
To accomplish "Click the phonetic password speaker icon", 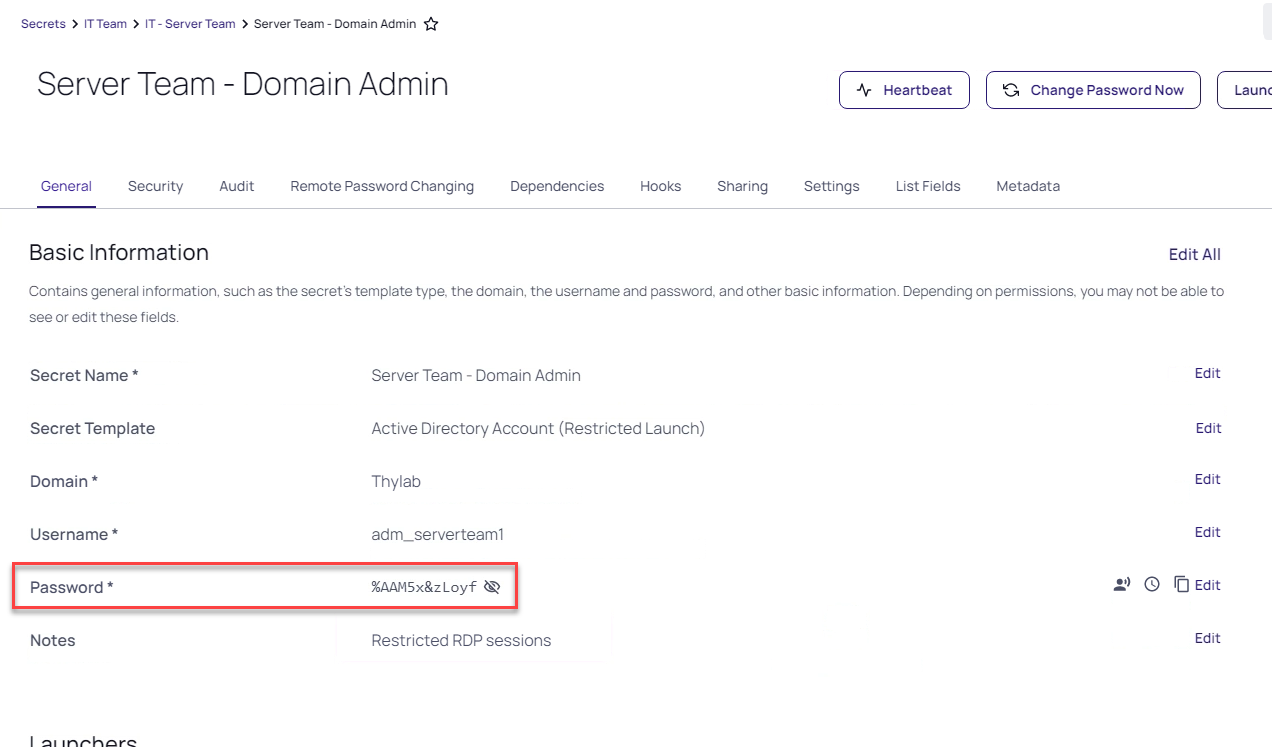I will (x=1122, y=585).
